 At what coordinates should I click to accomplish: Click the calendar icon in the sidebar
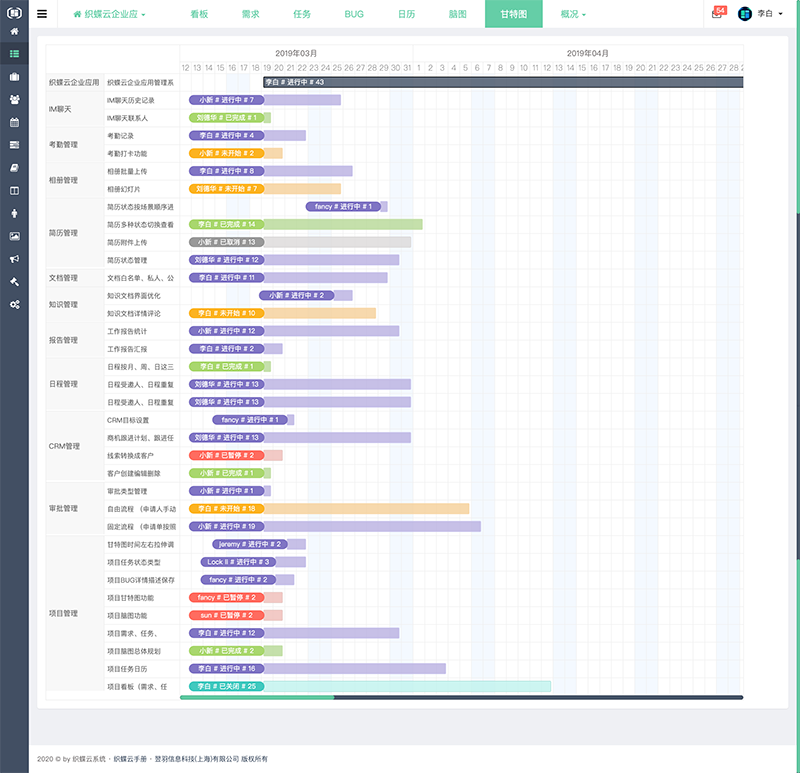[14, 122]
